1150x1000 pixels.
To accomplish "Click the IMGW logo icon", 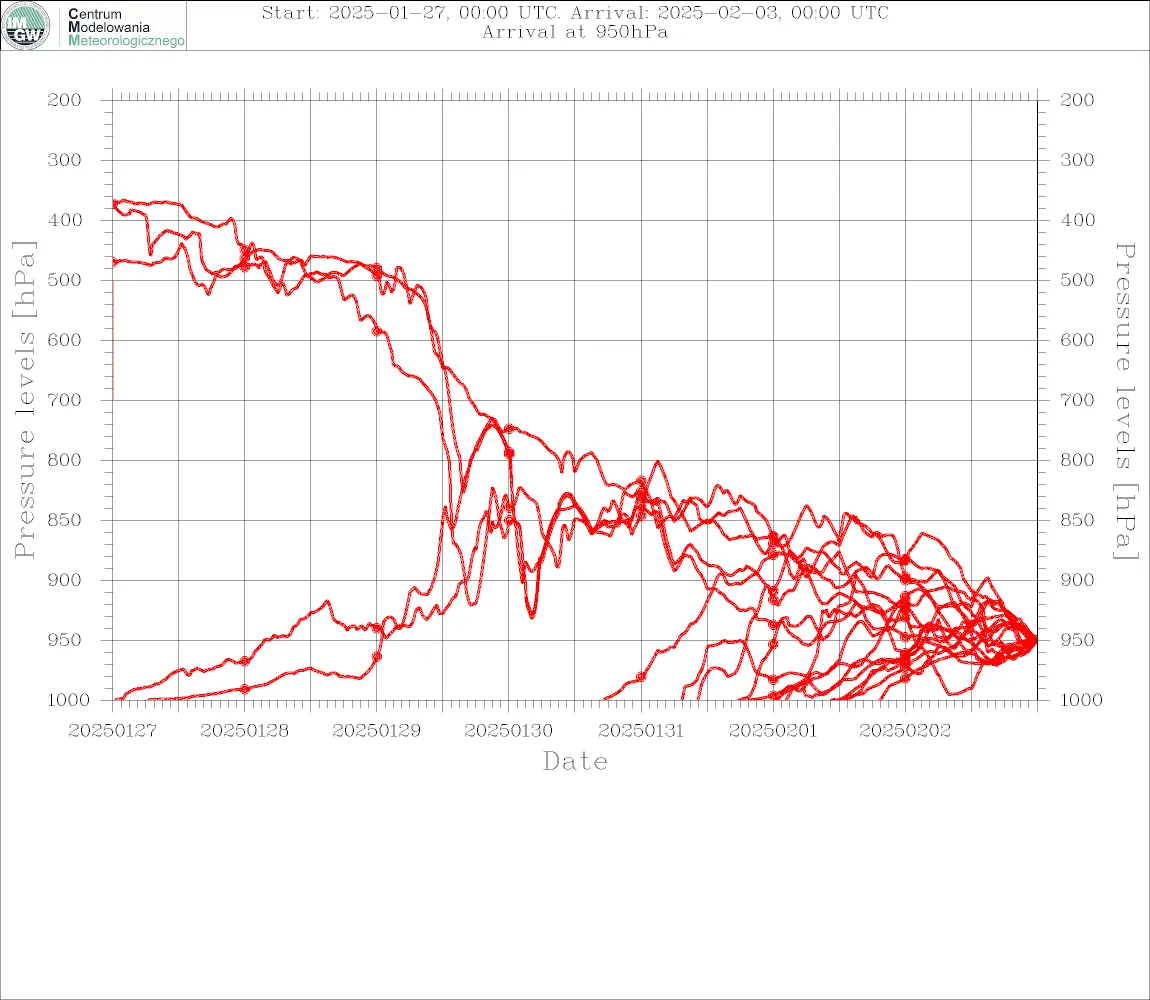I will click(26, 26).
